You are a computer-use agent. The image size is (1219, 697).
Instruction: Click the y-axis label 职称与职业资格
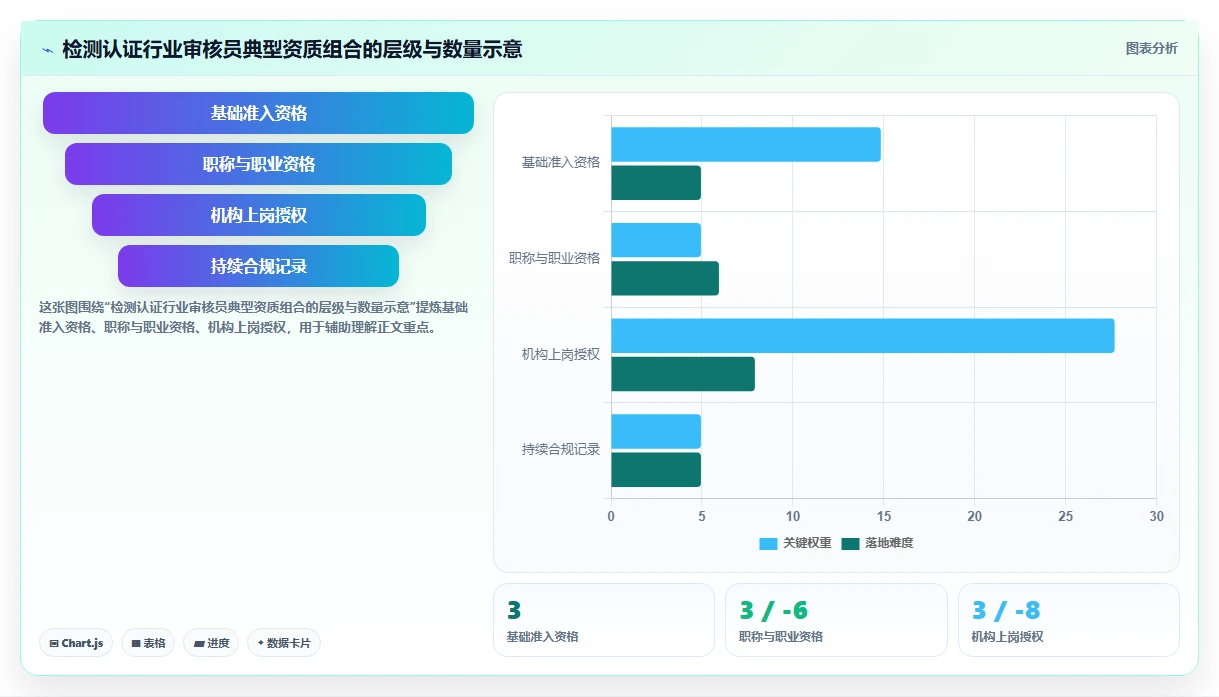(x=555, y=258)
